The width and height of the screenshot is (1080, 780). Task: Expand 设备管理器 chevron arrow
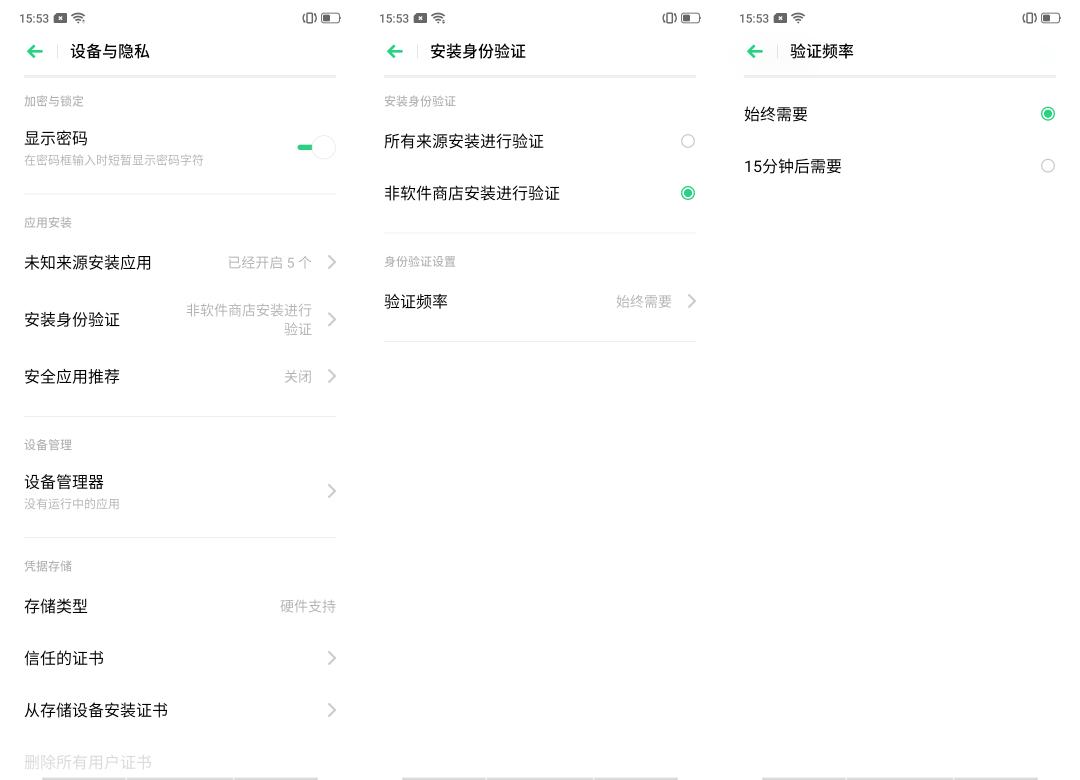pyautogui.click(x=332, y=491)
